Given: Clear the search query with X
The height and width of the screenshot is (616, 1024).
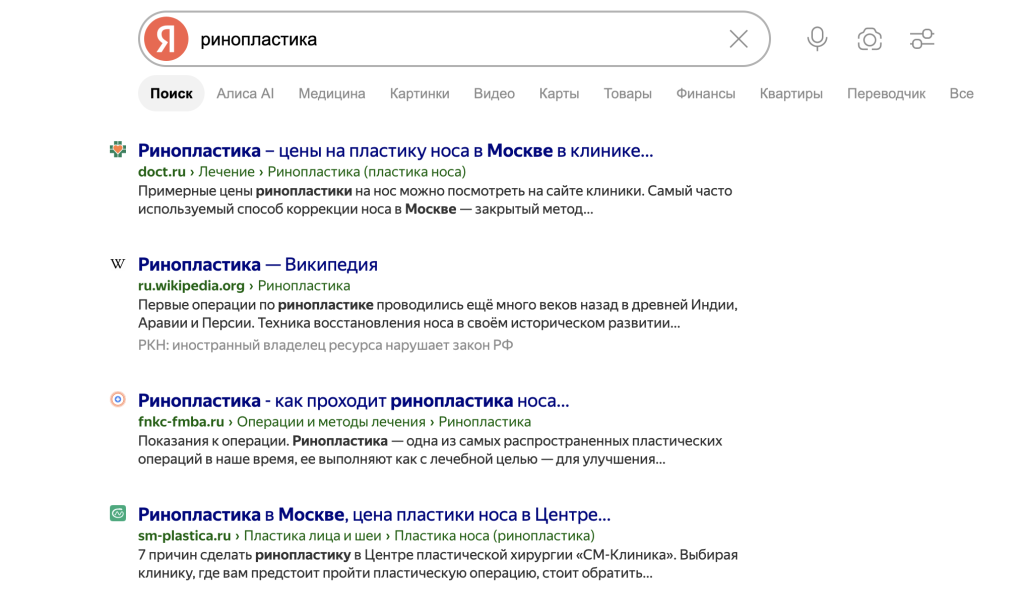Looking at the screenshot, I should [739, 39].
